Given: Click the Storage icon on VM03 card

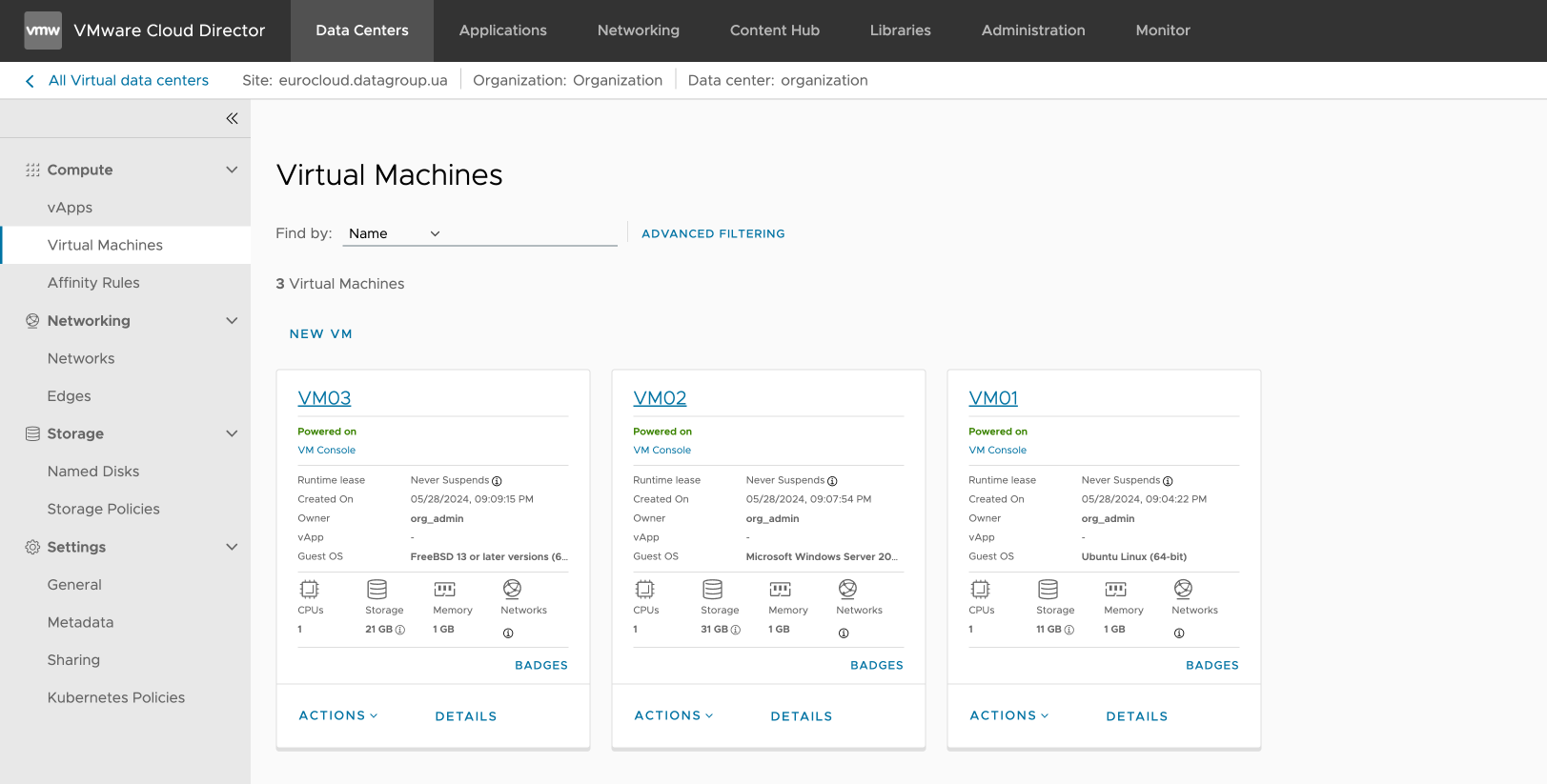Looking at the screenshot, I should [377, 589].
